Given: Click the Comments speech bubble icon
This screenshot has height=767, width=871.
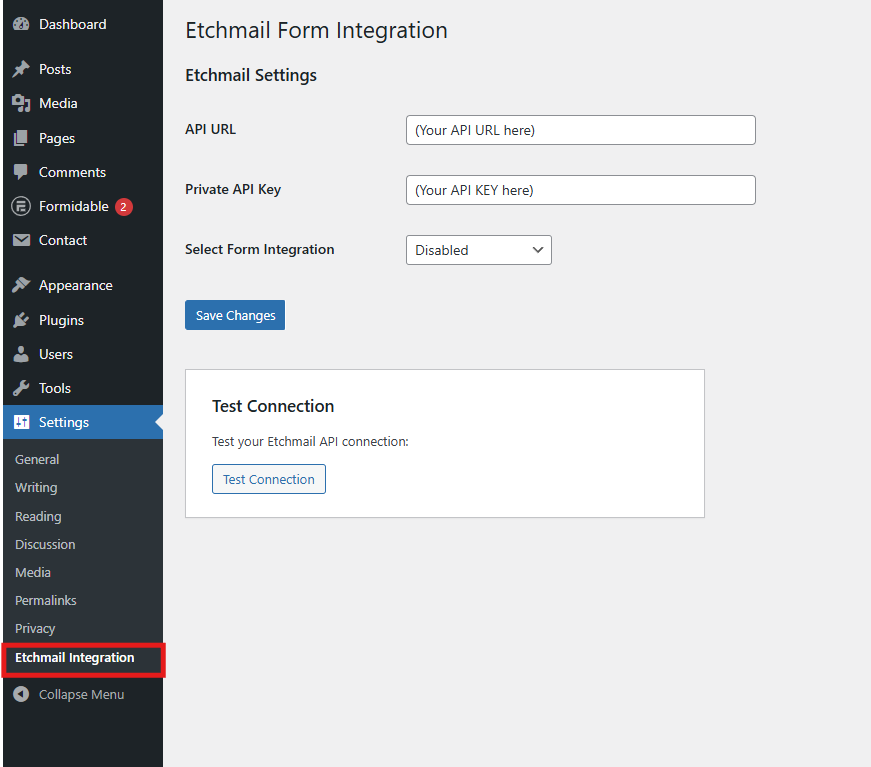Looking at the screenshot, I should (x=21, y=172).
